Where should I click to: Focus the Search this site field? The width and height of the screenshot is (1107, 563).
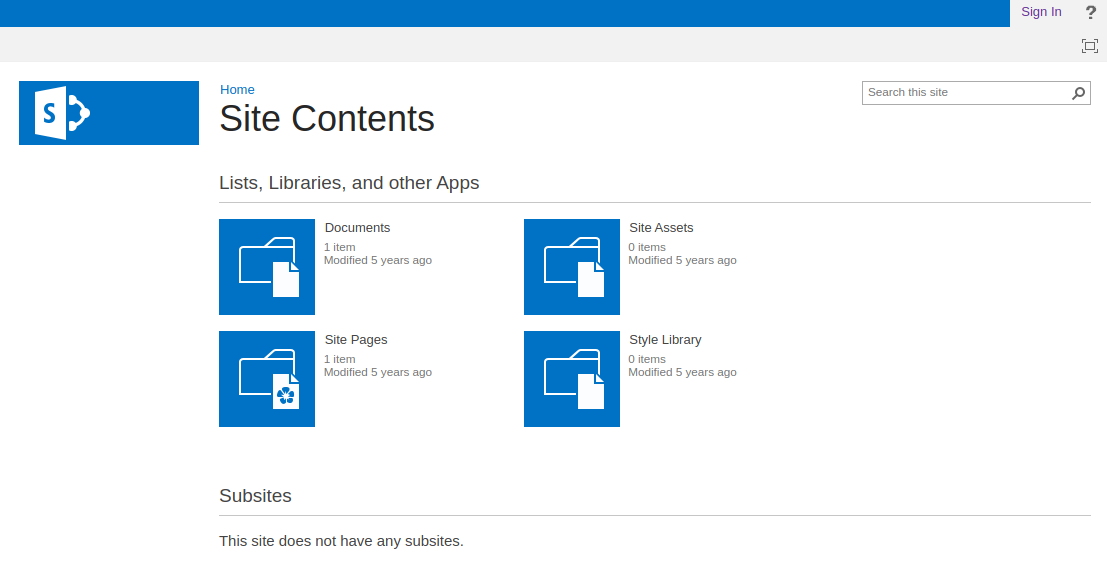click(x=964, y=93)
